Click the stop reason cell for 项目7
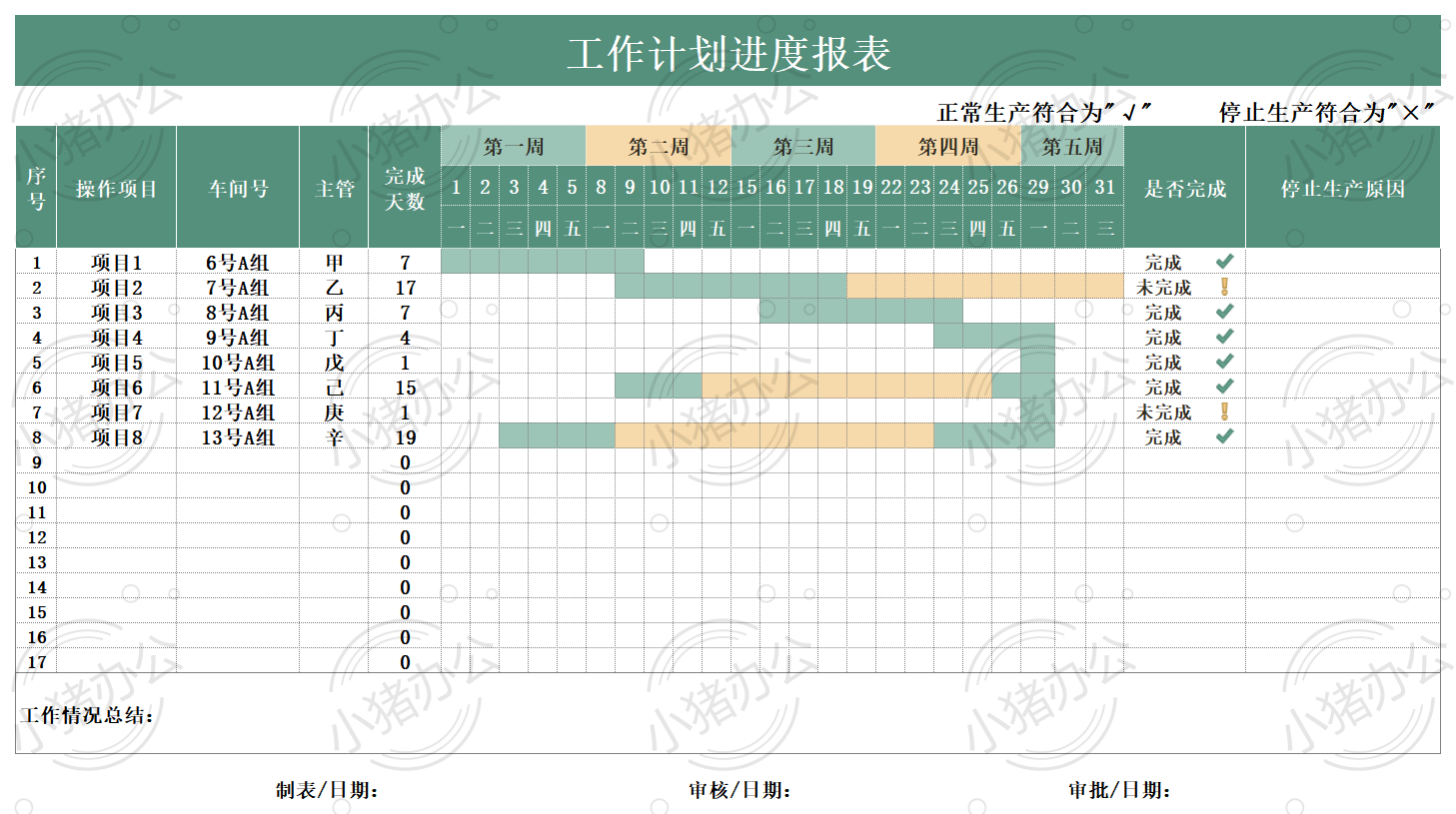 click(x=1343, y=411)
